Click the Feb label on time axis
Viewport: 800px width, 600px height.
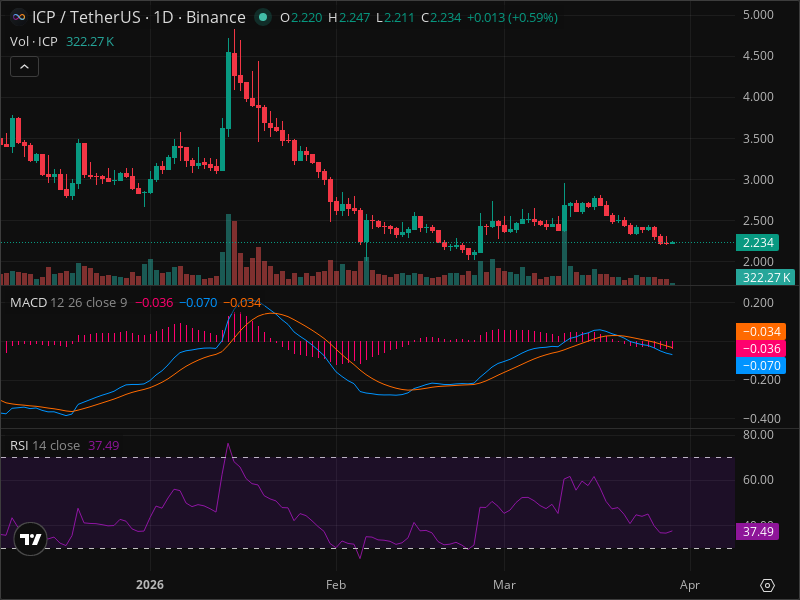tap(336, 585)
